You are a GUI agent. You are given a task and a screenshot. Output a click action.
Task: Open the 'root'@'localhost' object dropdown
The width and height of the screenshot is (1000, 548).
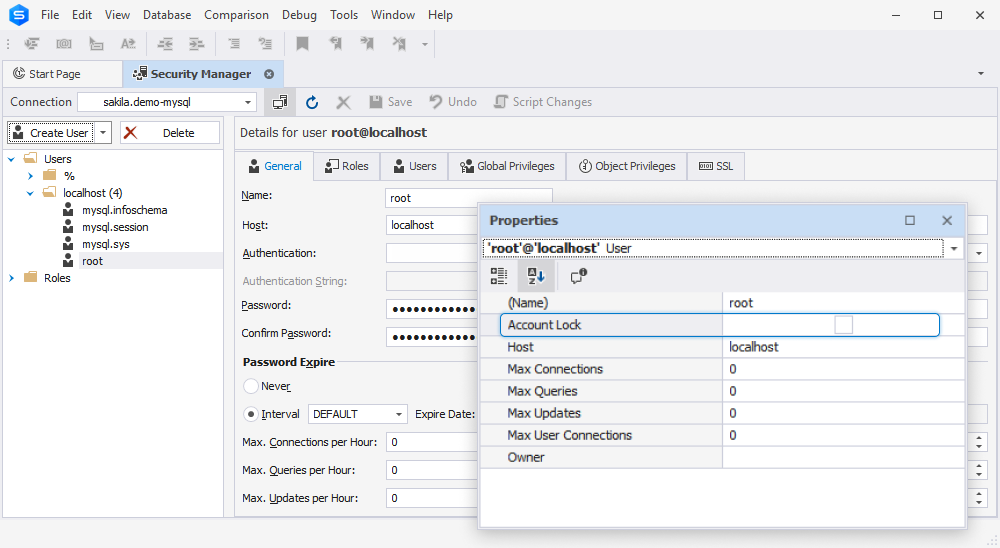(x=954, y=248)
